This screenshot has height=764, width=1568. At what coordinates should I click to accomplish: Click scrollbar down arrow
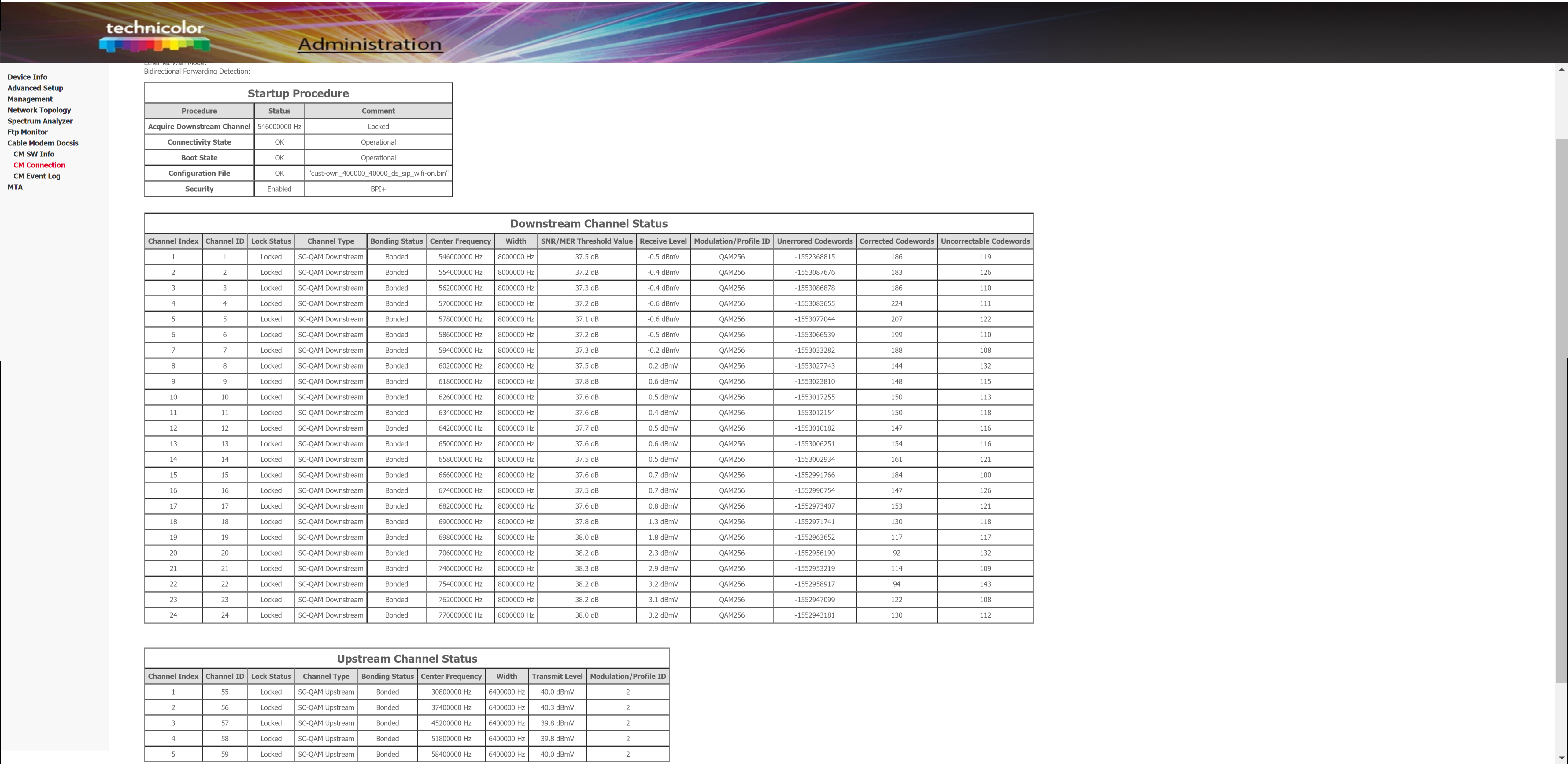pyautogui.click(x=1561, y=758)
